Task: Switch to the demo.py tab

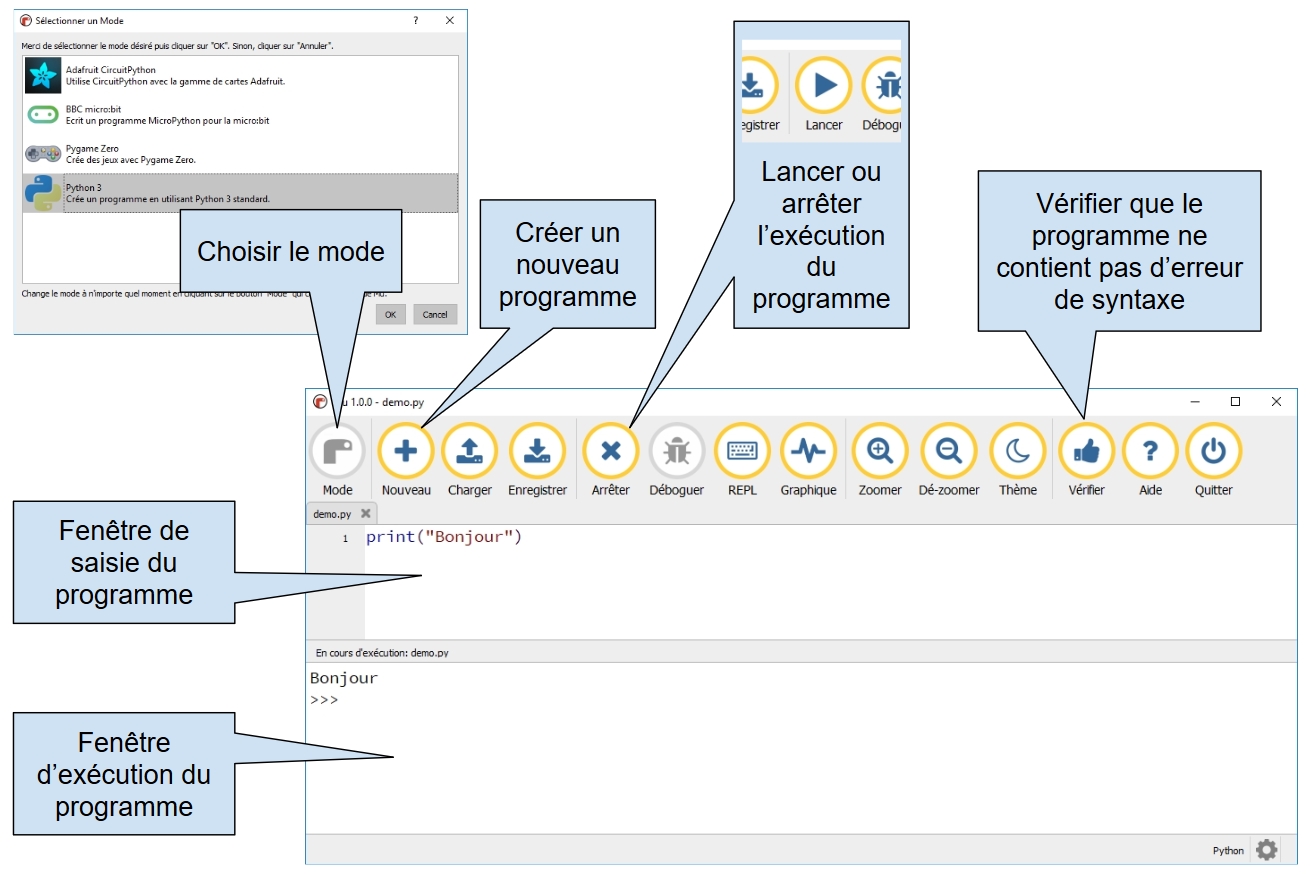Action: coord(334,512)
